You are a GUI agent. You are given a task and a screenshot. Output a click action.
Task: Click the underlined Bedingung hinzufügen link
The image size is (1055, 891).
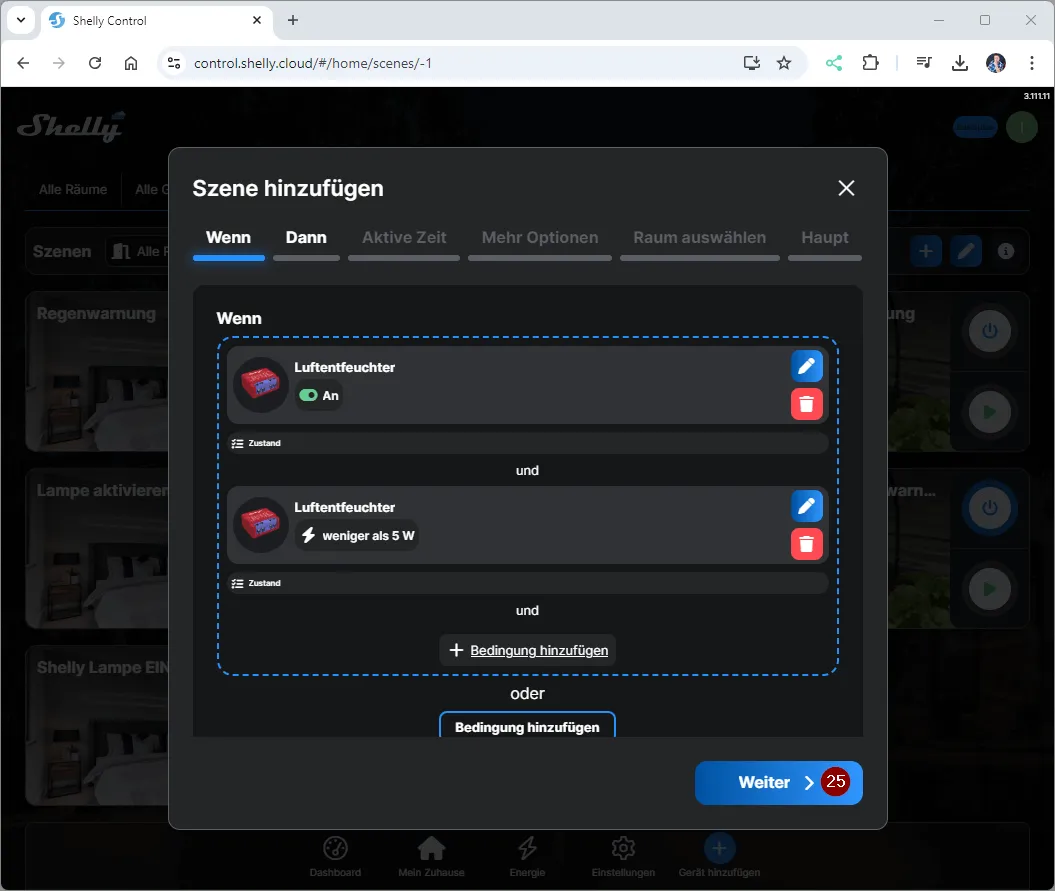(x=538, y=650)
